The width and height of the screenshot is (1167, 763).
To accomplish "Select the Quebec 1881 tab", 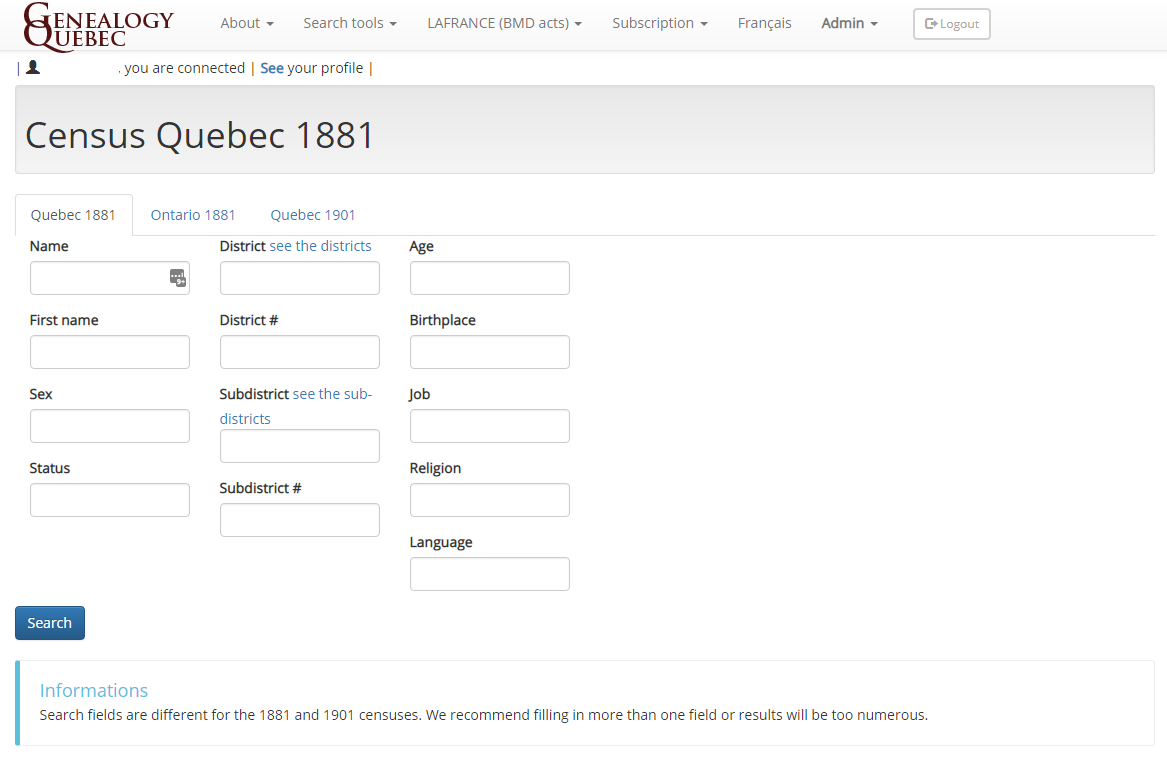I will (x=73, y=215).
